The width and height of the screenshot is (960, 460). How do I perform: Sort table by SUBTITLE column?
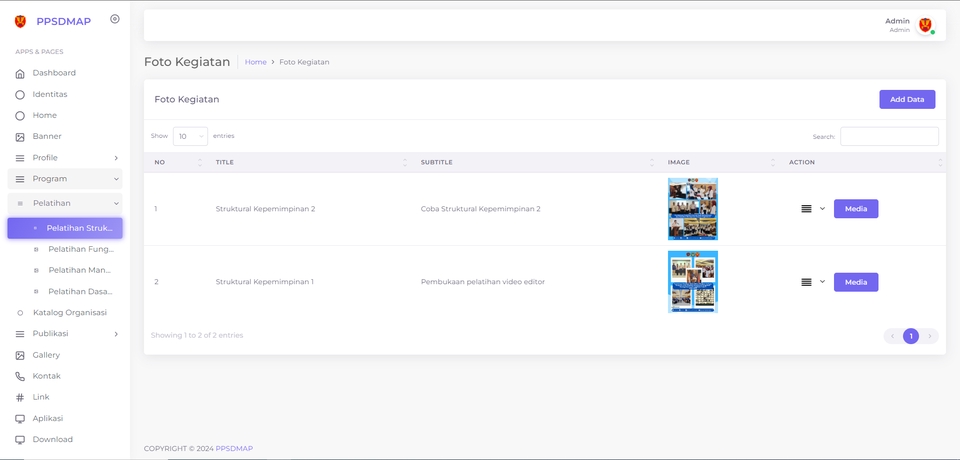point(536,162)
